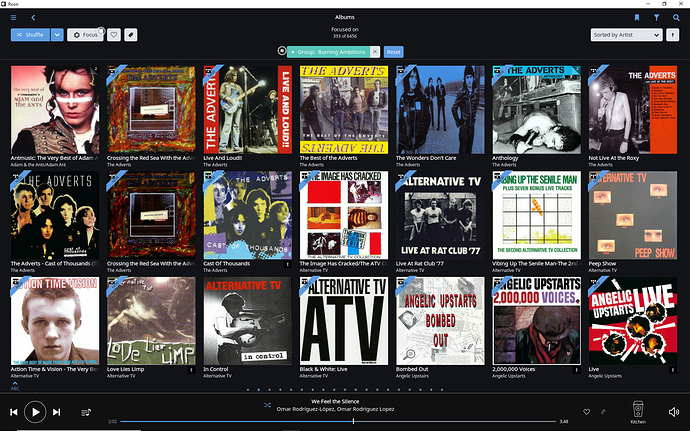The image size is (690, 431).
Task: Click the Shuffle button
Action: [30, 35]
